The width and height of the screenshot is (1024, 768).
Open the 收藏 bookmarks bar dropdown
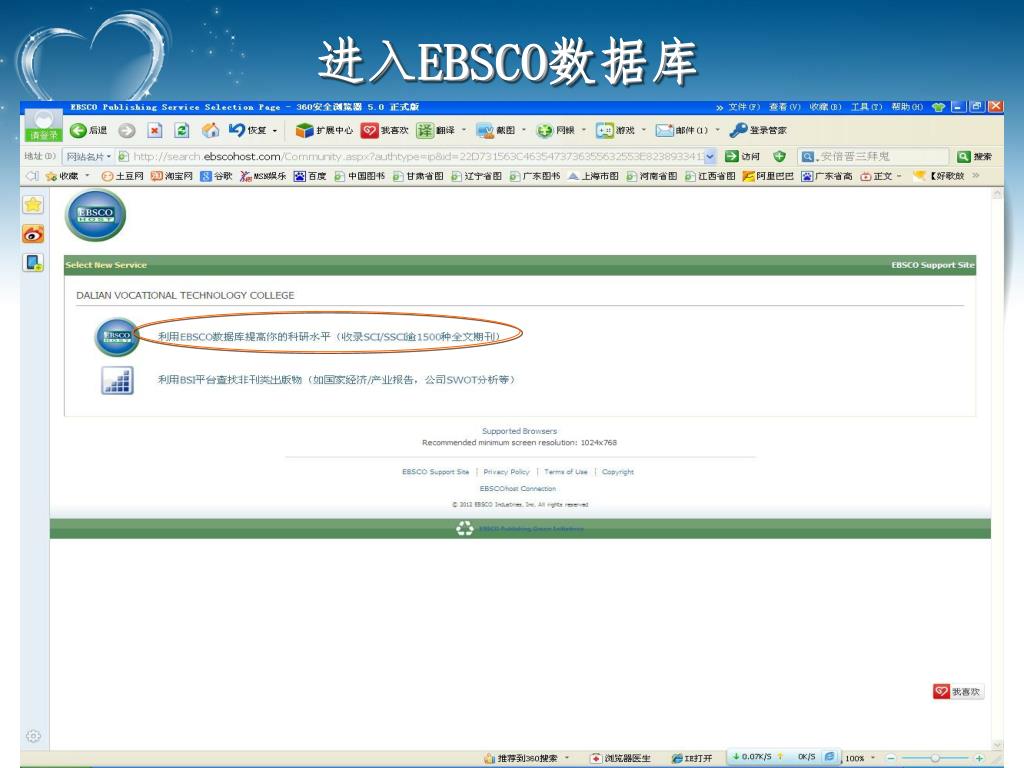coord(88,176)
